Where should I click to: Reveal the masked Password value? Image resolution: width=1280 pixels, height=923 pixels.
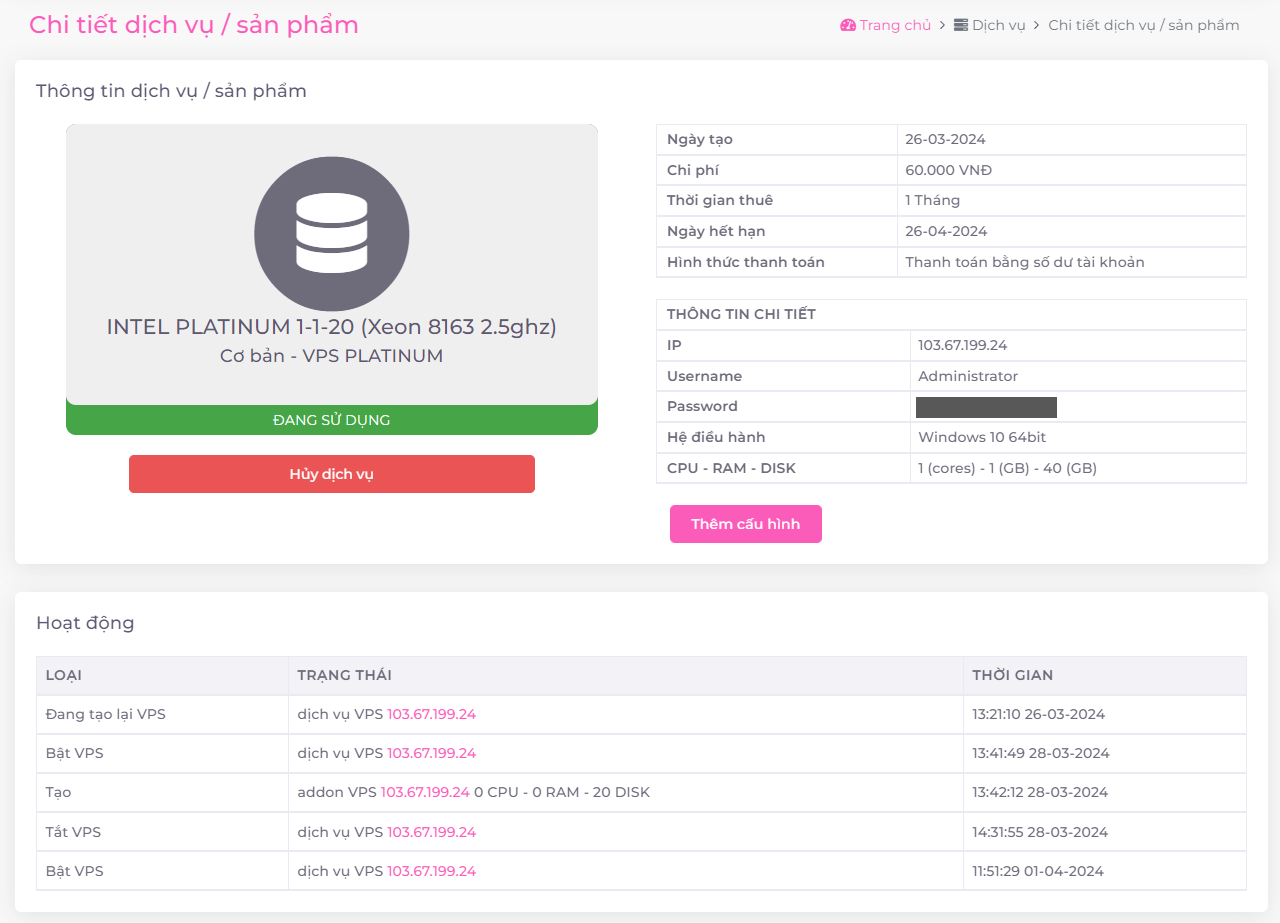click(986, 407)
